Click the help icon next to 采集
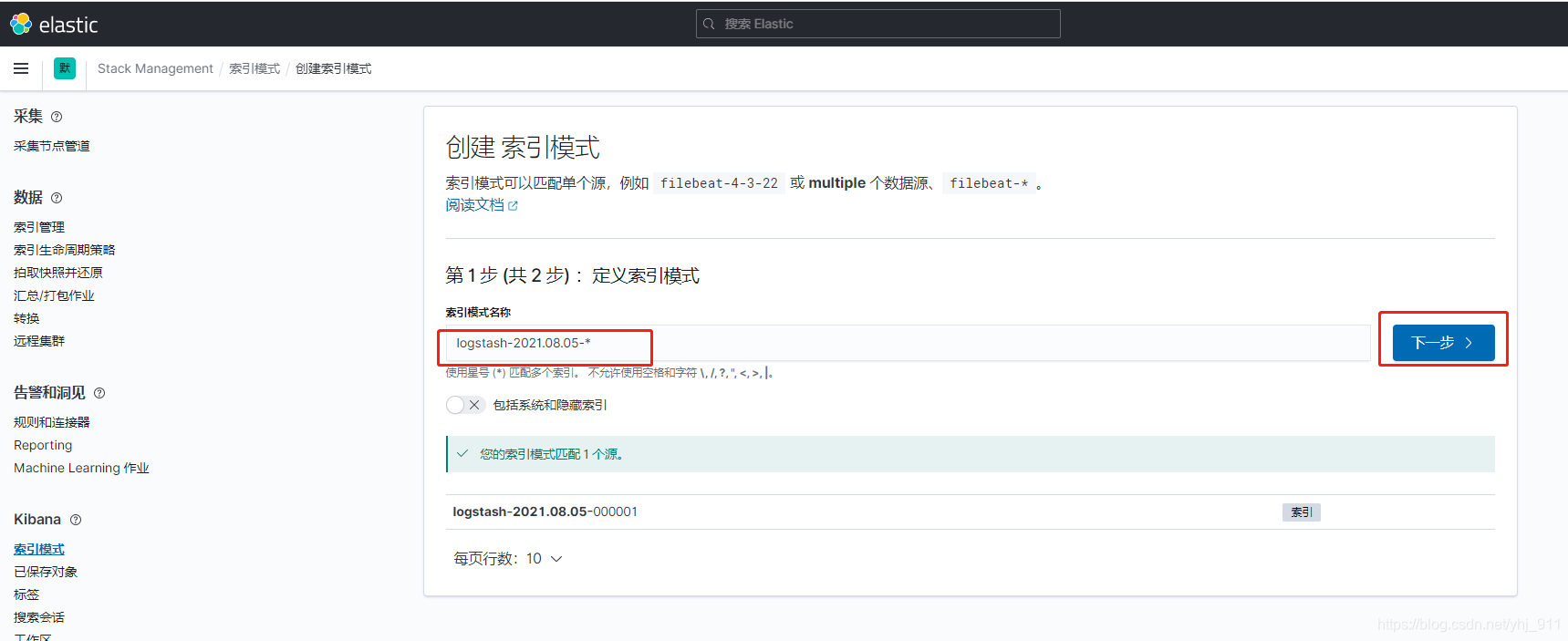 [x=57, y=117]
